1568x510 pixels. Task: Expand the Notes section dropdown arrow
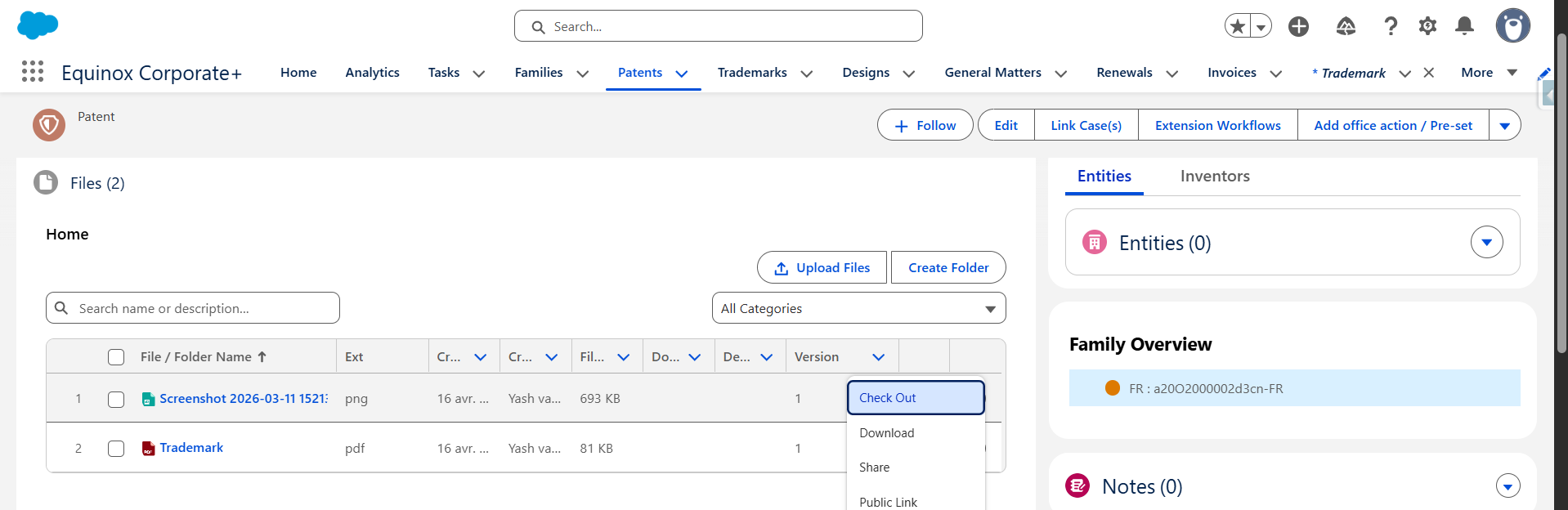tap(1508, 486)
